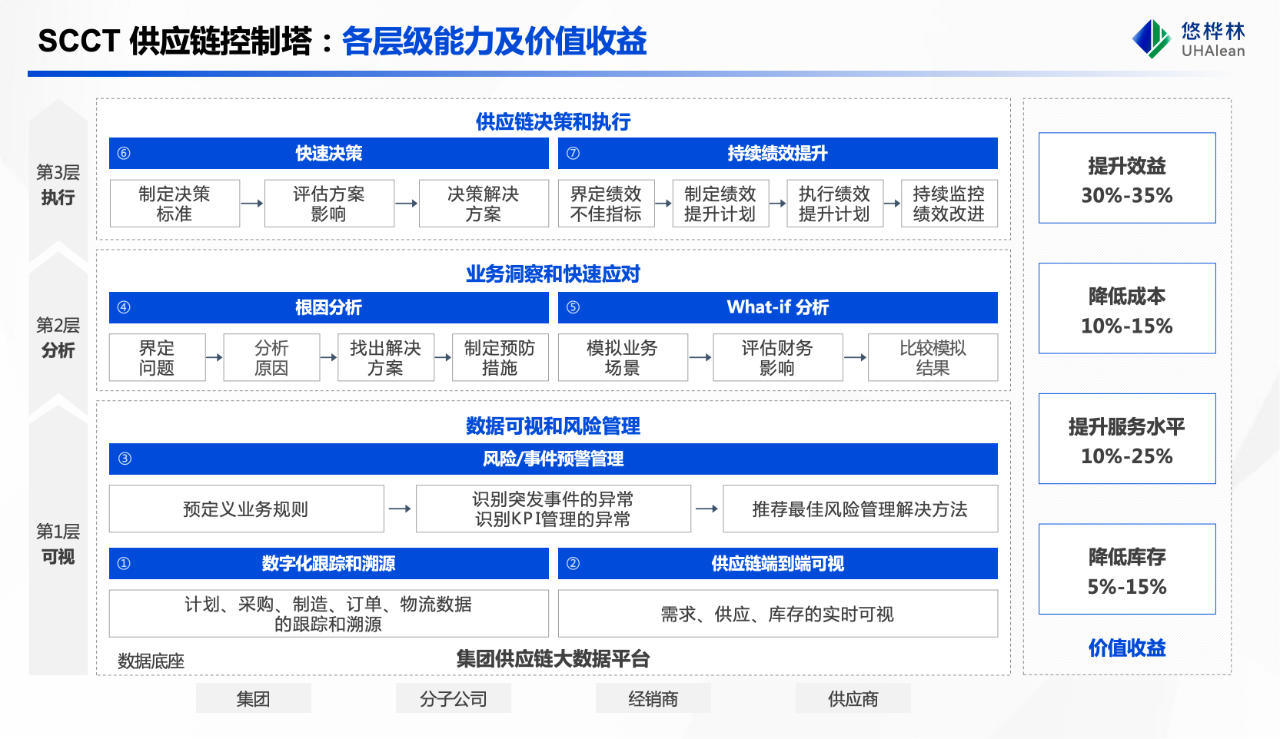Click circled number ⑥ beside 快速决策
Screen dimensions: 1280x739
pyautogui.click(x=124, y=154)
